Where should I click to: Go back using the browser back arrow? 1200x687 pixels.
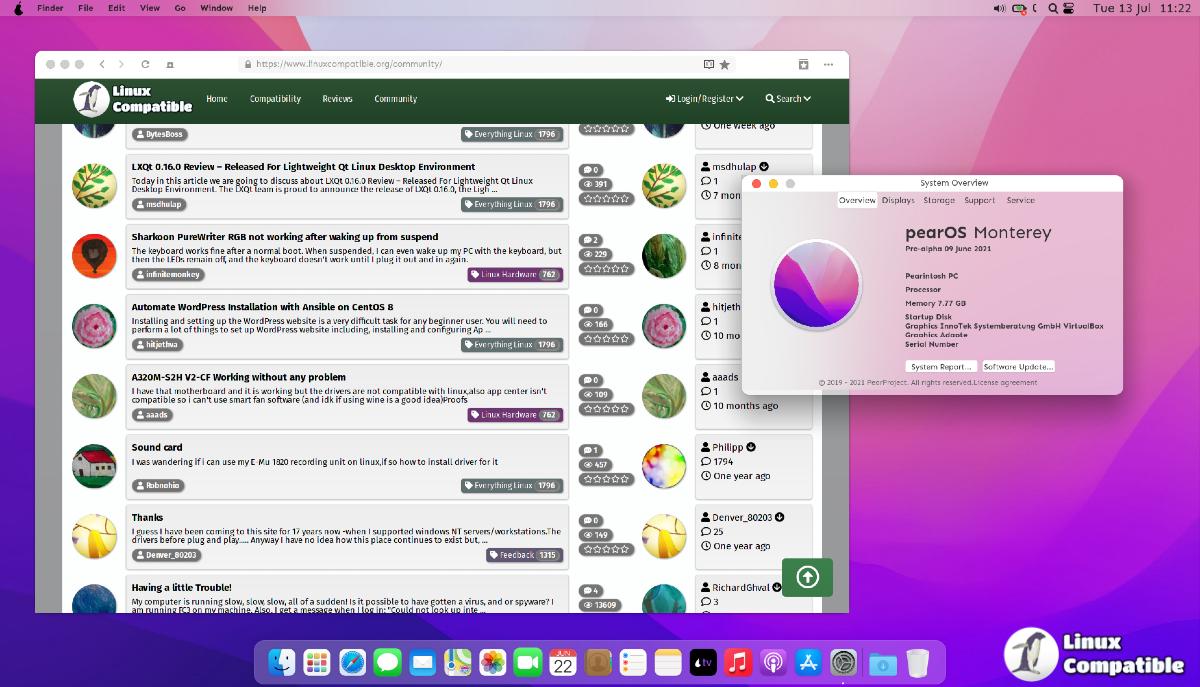(101, 64)
